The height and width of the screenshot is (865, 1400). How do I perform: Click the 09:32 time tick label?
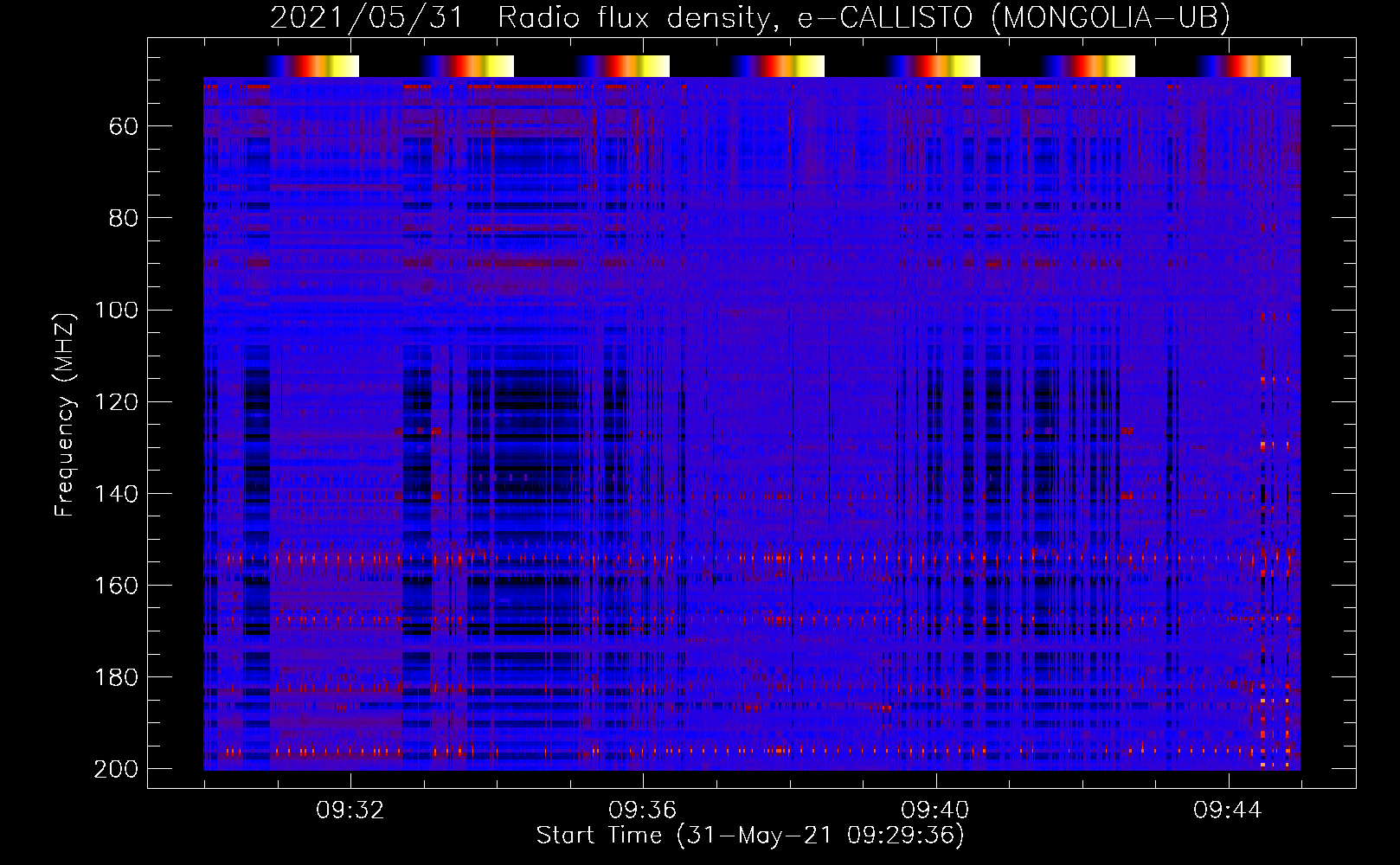tap(350, 811)
